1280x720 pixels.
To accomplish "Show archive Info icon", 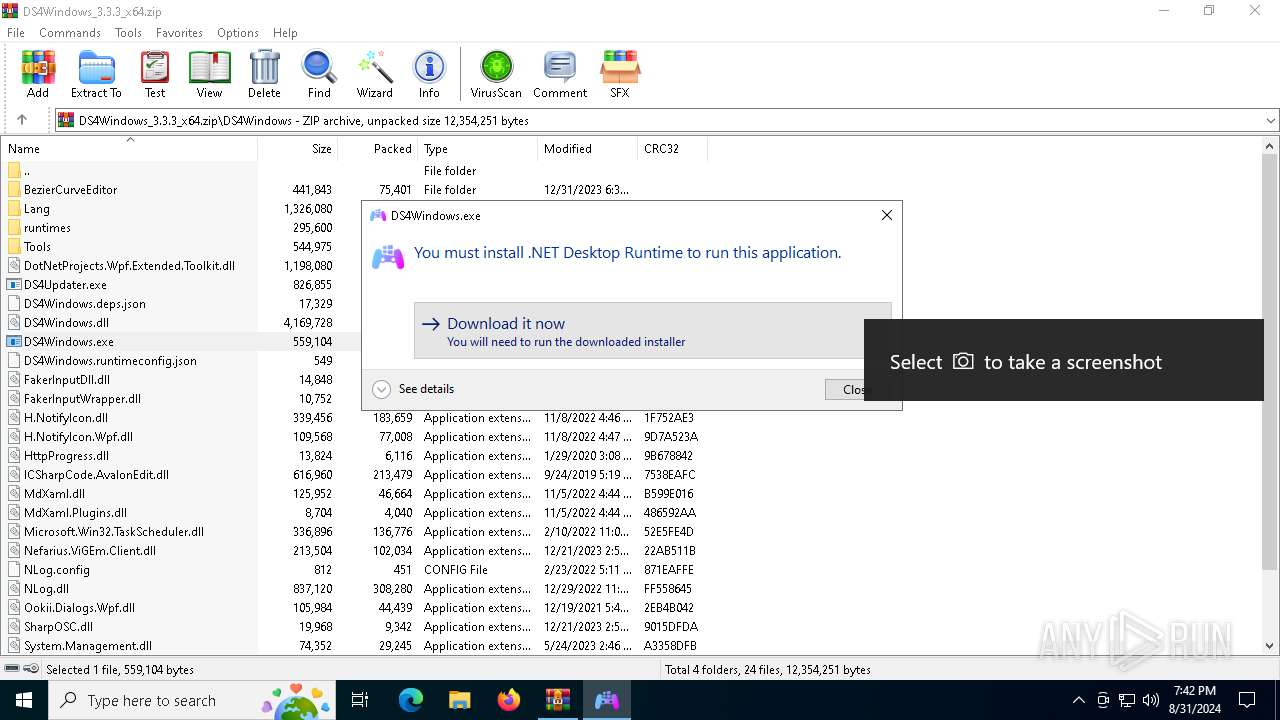I will [429, 75].
